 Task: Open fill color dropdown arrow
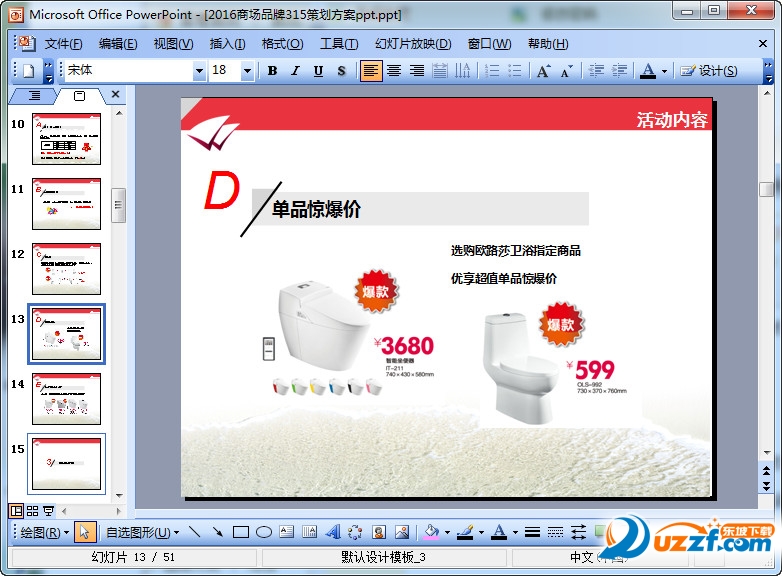447,533
